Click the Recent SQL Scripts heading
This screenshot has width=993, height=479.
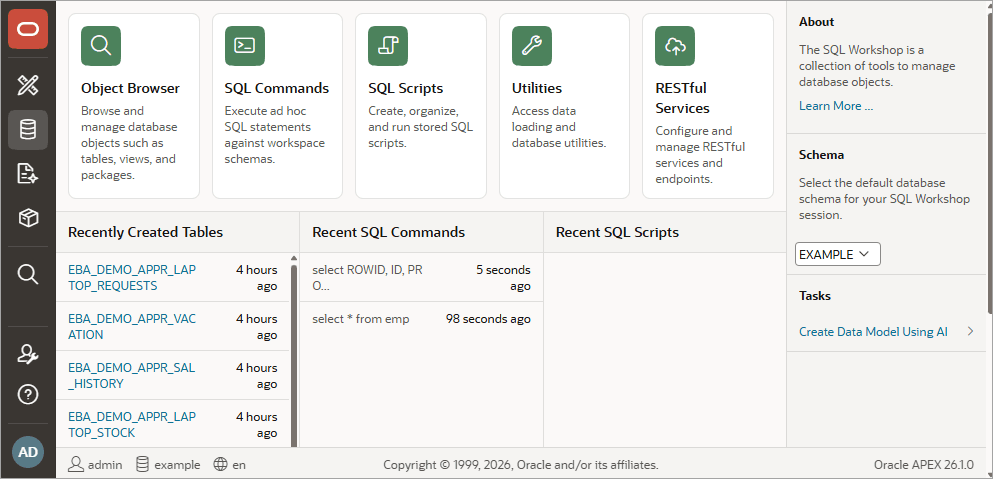617,232
